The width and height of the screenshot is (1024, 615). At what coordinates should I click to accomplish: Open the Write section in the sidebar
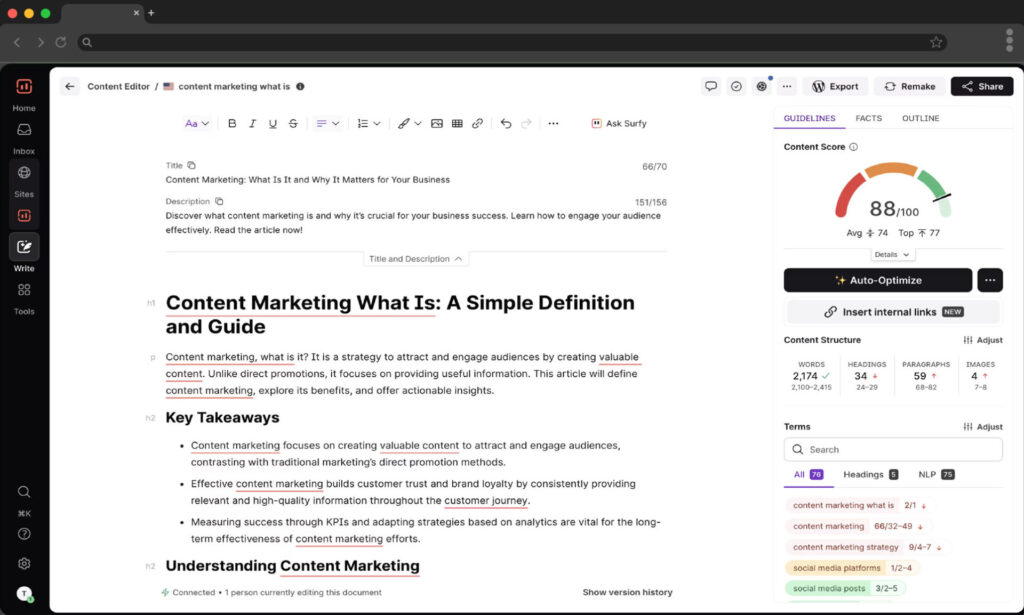24,253
